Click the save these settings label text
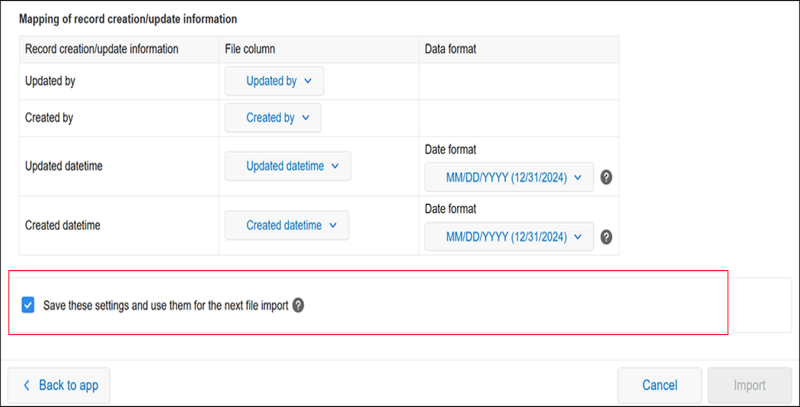This screenshot has height=407, width=800. click(165, 304)
